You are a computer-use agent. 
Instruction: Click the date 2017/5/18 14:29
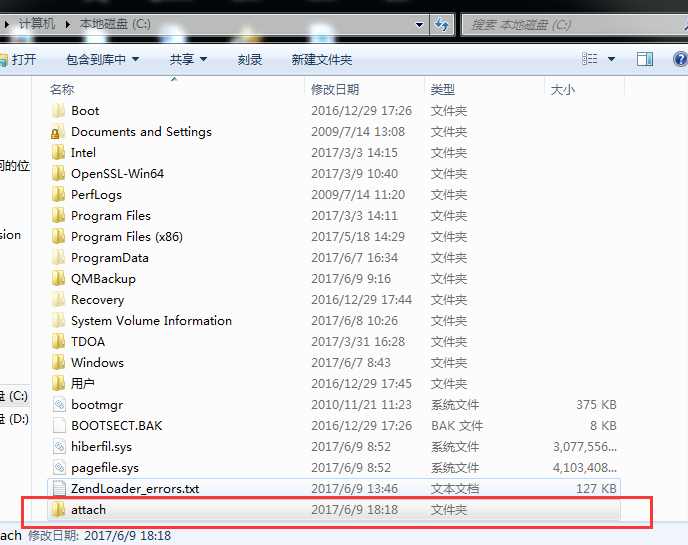358,237
